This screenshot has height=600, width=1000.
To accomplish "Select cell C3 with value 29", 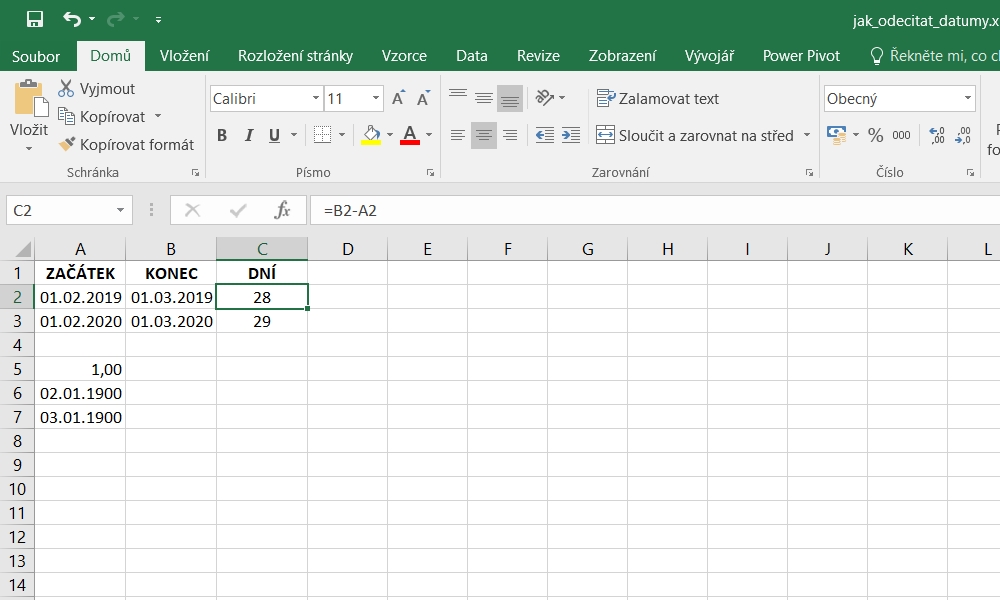I will coord(262,321).
